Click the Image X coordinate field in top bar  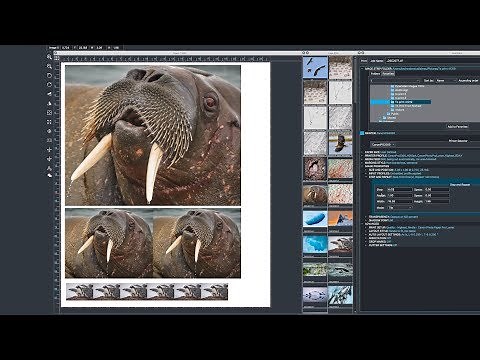[66, 48]
